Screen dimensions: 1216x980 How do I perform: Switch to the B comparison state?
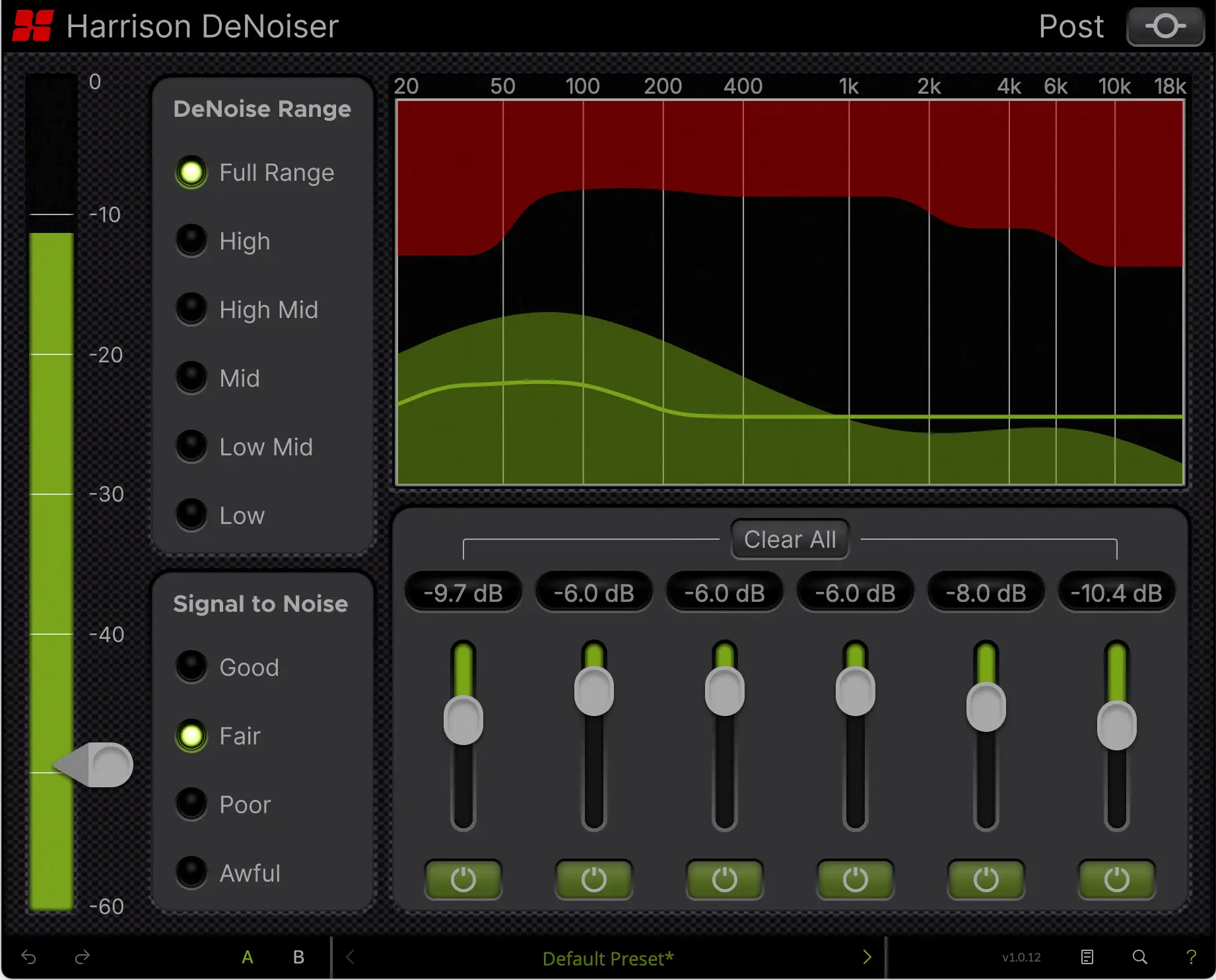(x=298, y=958)
